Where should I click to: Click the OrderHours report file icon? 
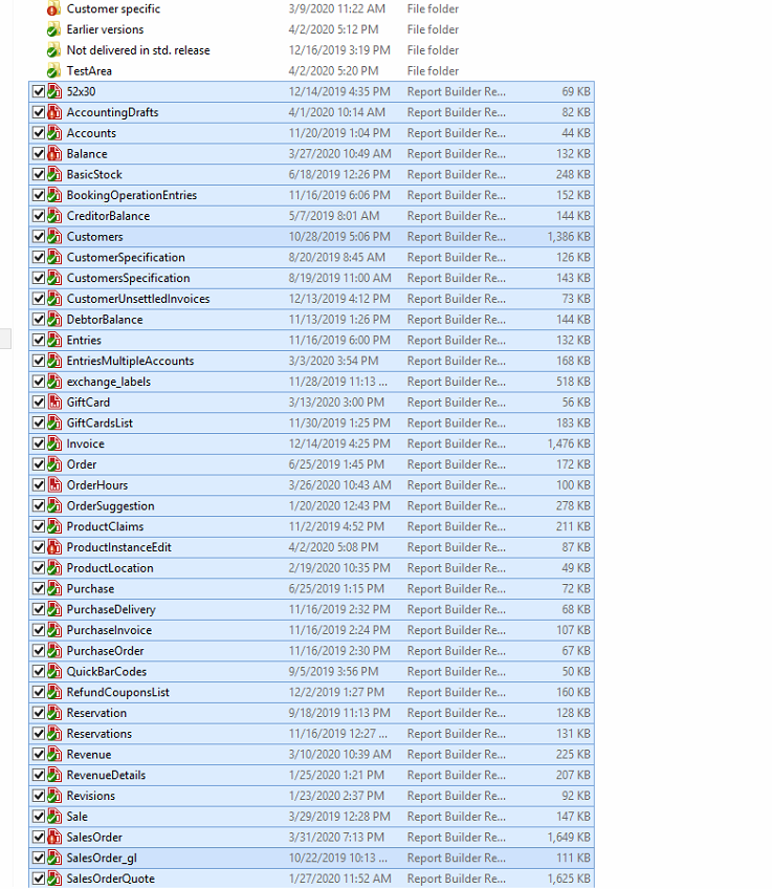click(54, 485)
